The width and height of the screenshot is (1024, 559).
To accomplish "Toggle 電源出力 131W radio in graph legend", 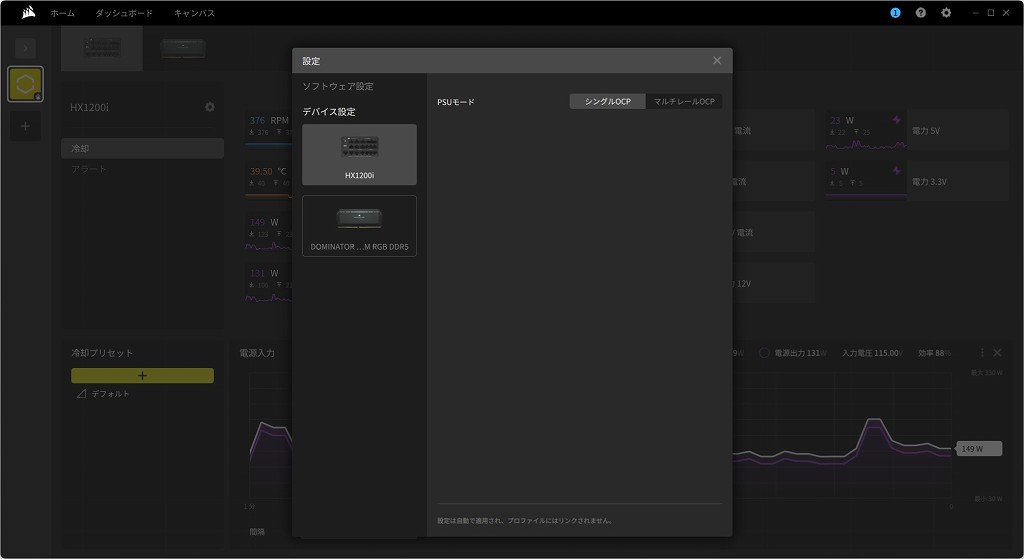I will tap(764, 353).
